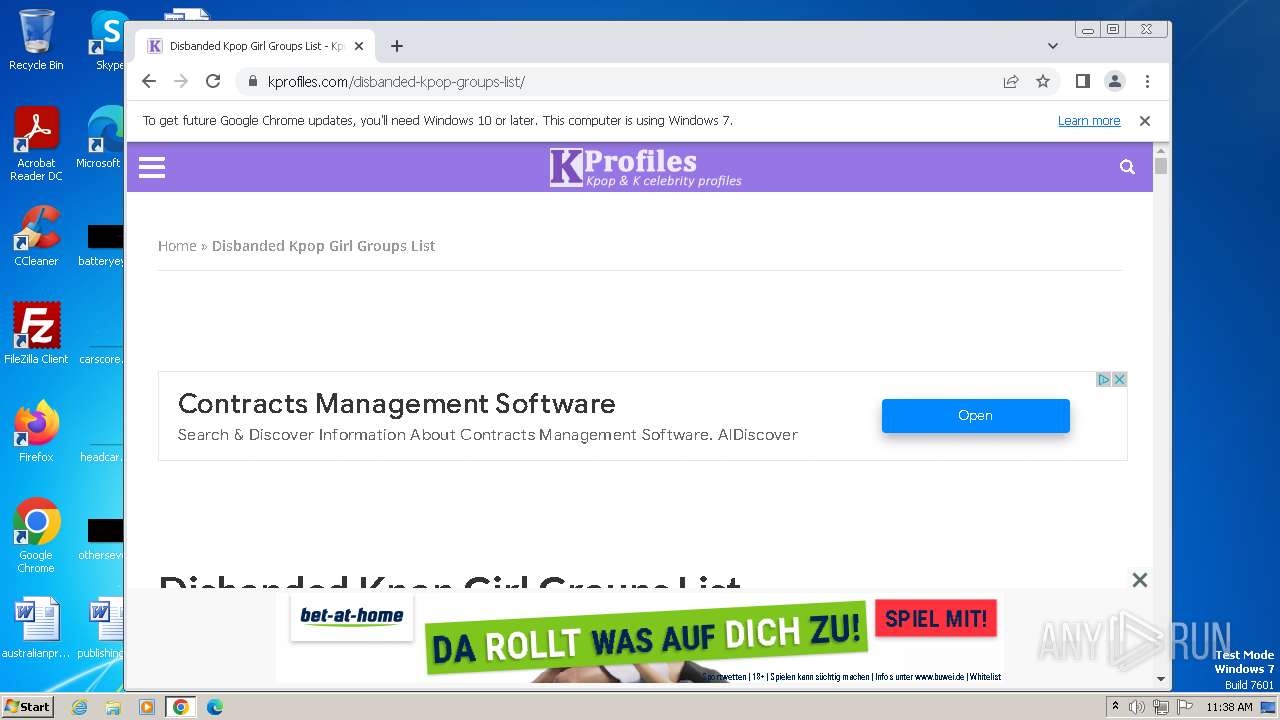Image resolution: width=1280 pixels, height=720 pixels.
Task: Open the AdChoices info icon
Action: pos(1104,379)
